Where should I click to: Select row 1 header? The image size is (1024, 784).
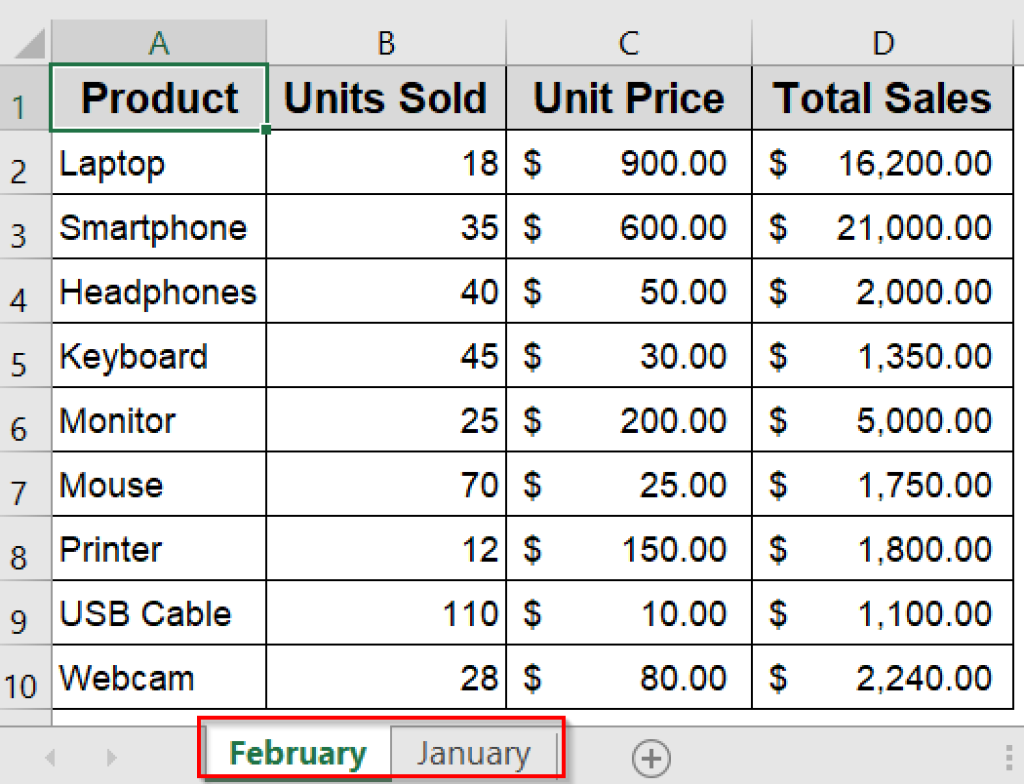[x=24, y=97]
